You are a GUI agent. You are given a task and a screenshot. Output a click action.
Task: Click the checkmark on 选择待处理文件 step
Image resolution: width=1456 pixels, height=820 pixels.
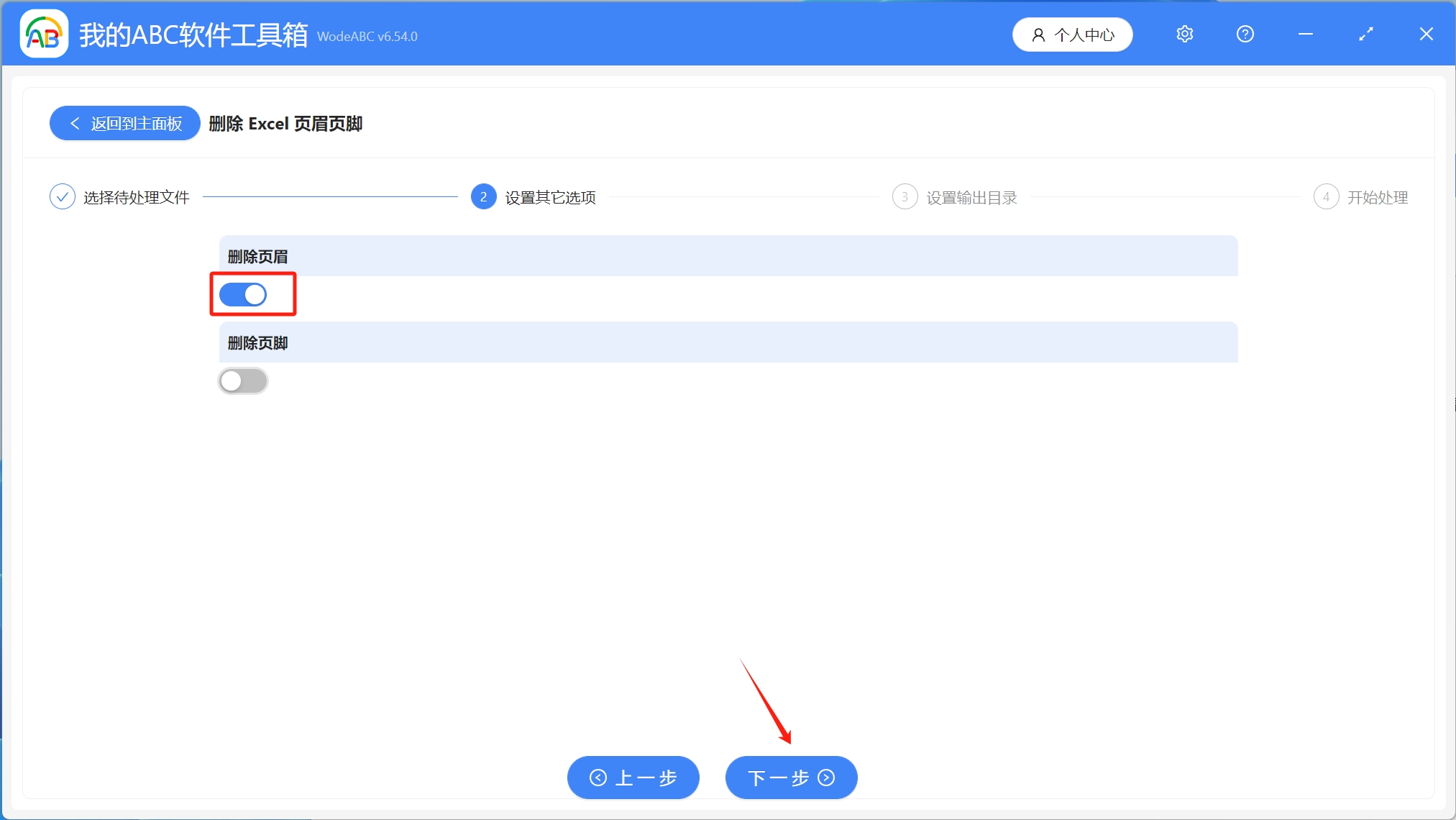[x=63, y=196]
